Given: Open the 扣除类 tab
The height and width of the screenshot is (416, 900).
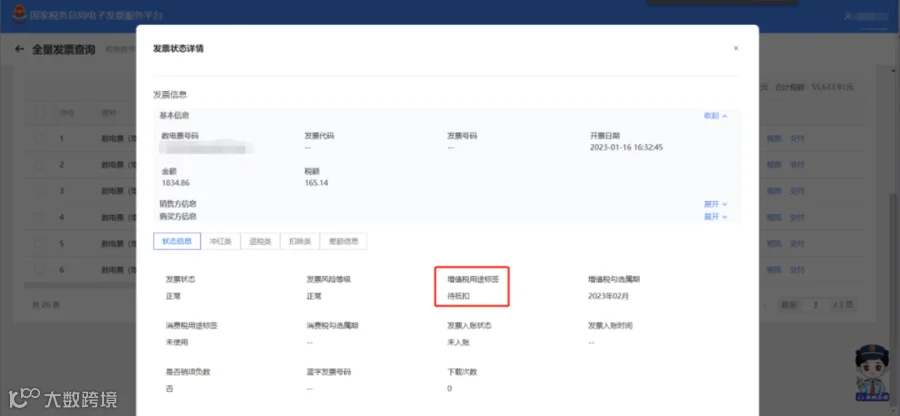Looking at the screenshot, I should [x=300, y=242].
